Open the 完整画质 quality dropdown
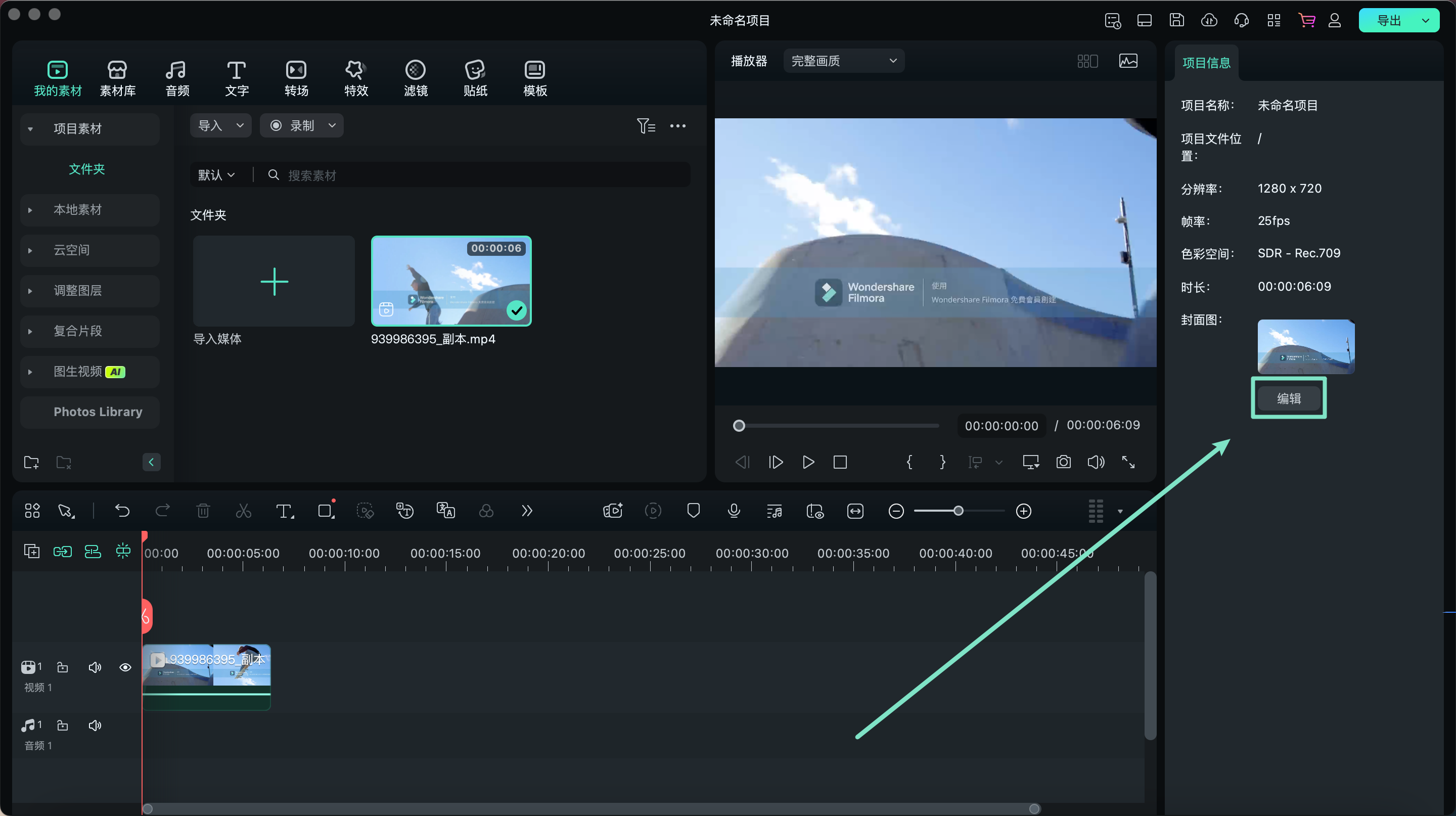Viewport: 1456px width, 816px height. tap(843, 61)
